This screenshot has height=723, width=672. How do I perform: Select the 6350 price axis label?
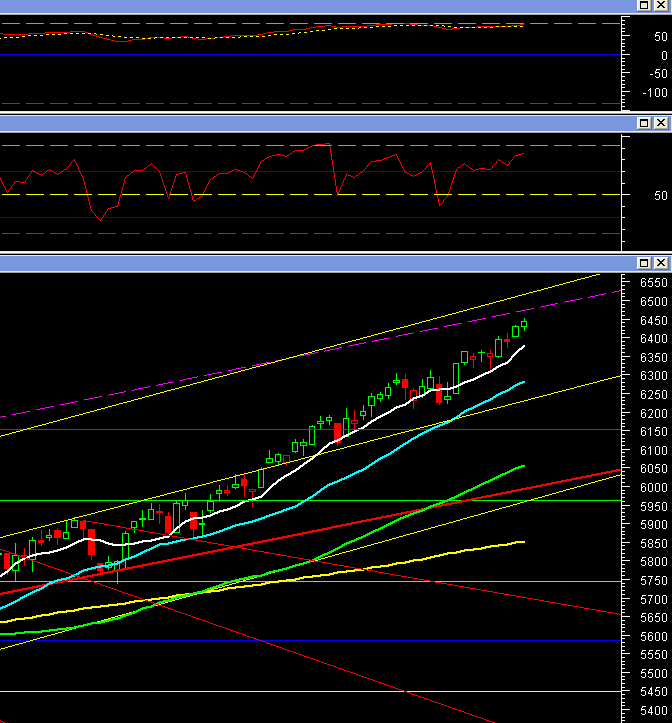[x=654, y=358]
